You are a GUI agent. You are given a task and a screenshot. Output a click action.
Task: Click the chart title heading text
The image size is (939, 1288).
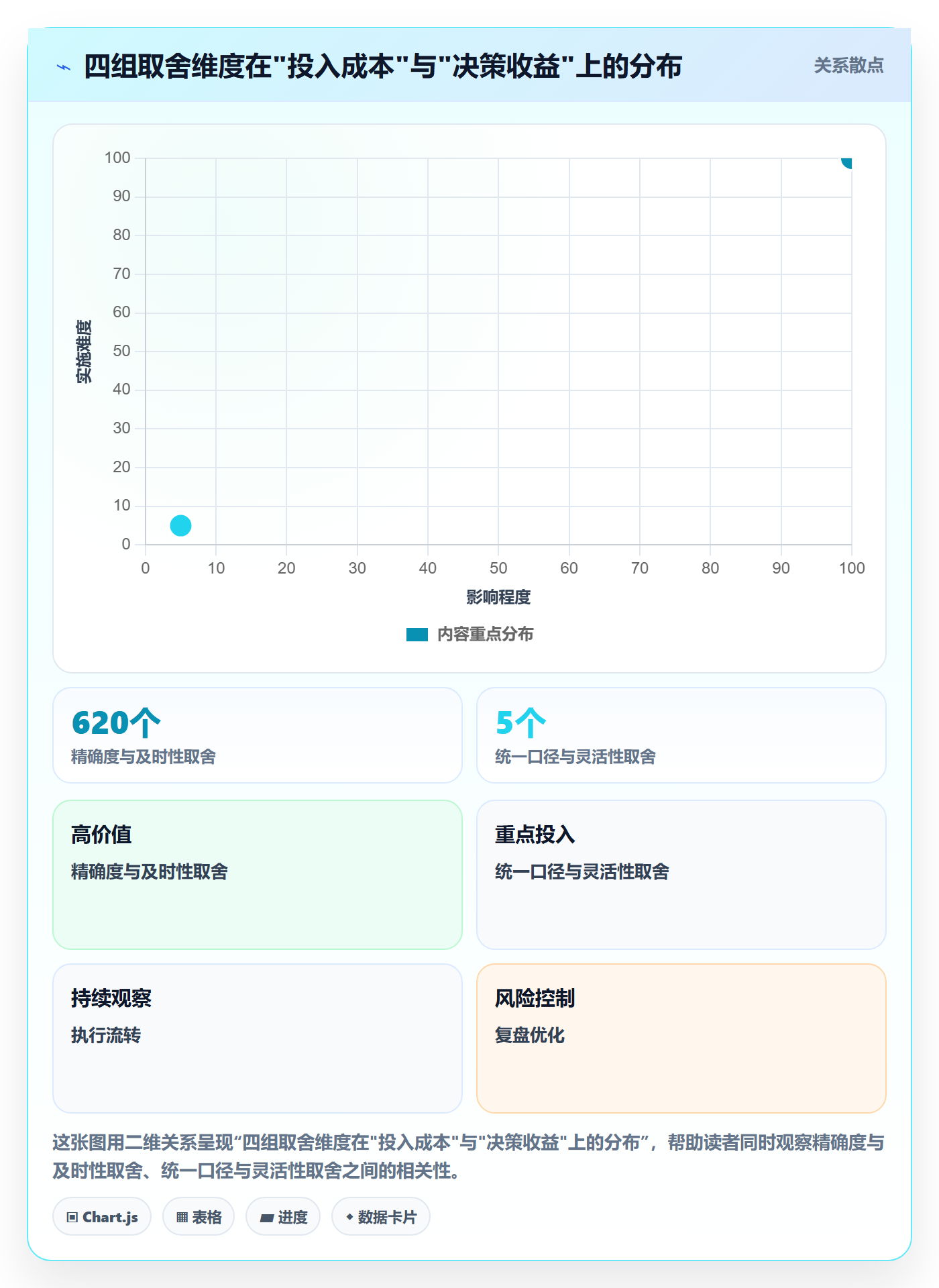pyautogui.click(x=382, y=66)
